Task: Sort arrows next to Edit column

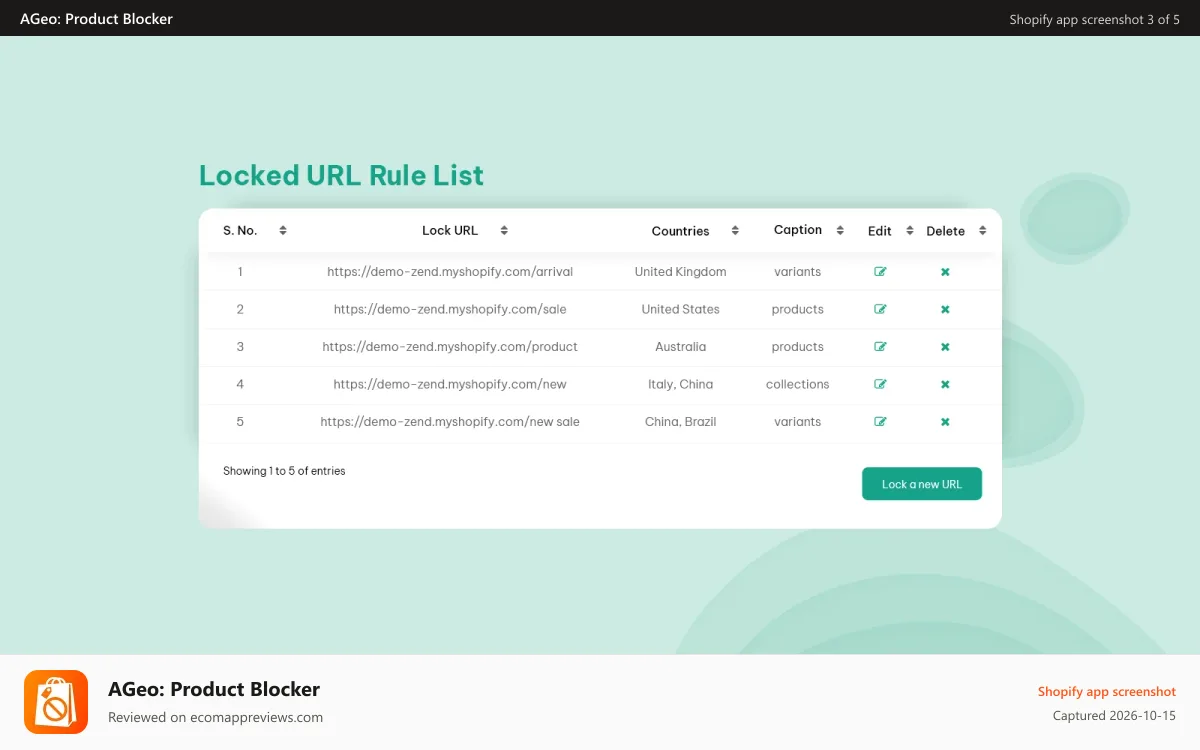Action: tap(910, 230)
